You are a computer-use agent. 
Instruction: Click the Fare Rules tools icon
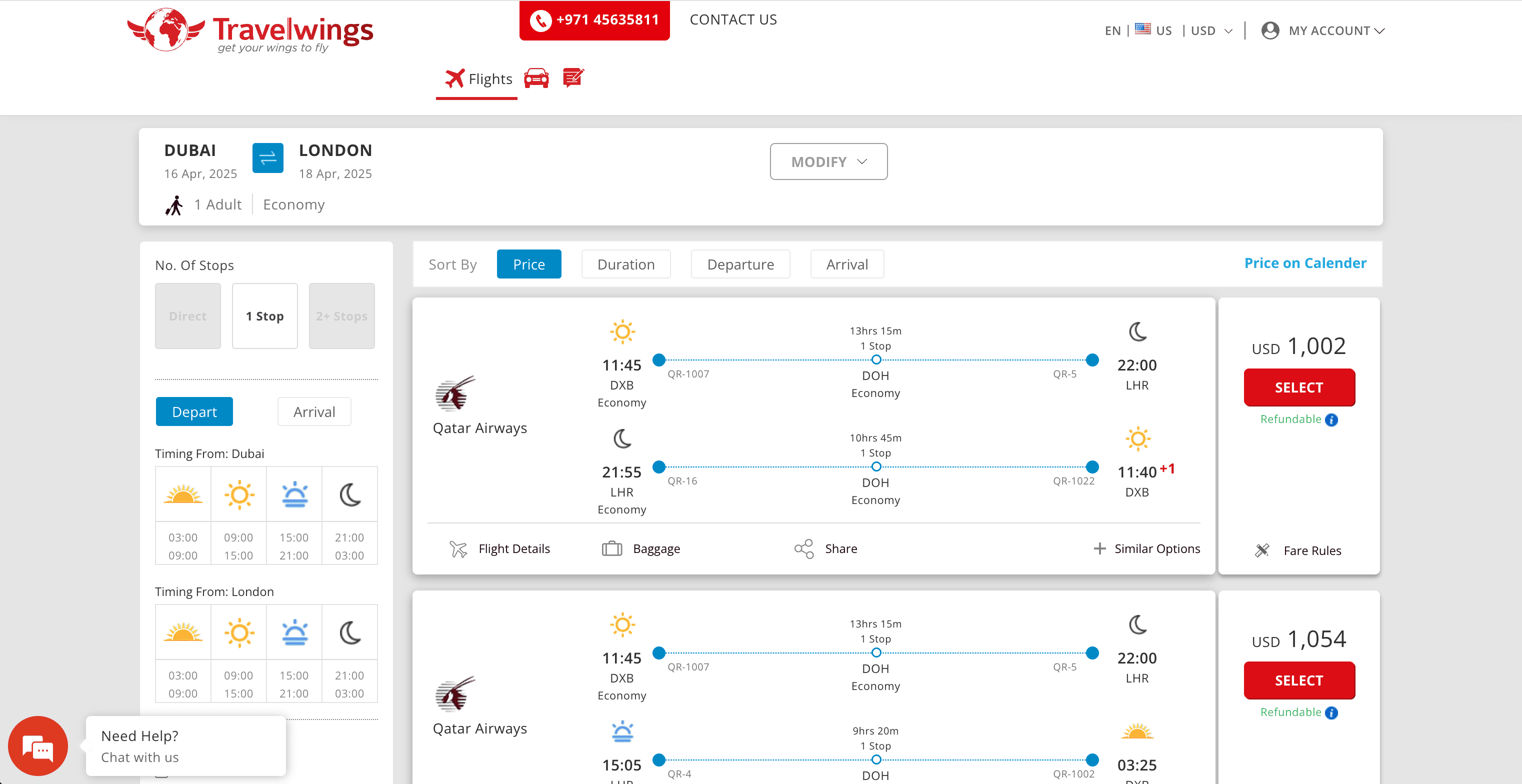point(1262,550)
